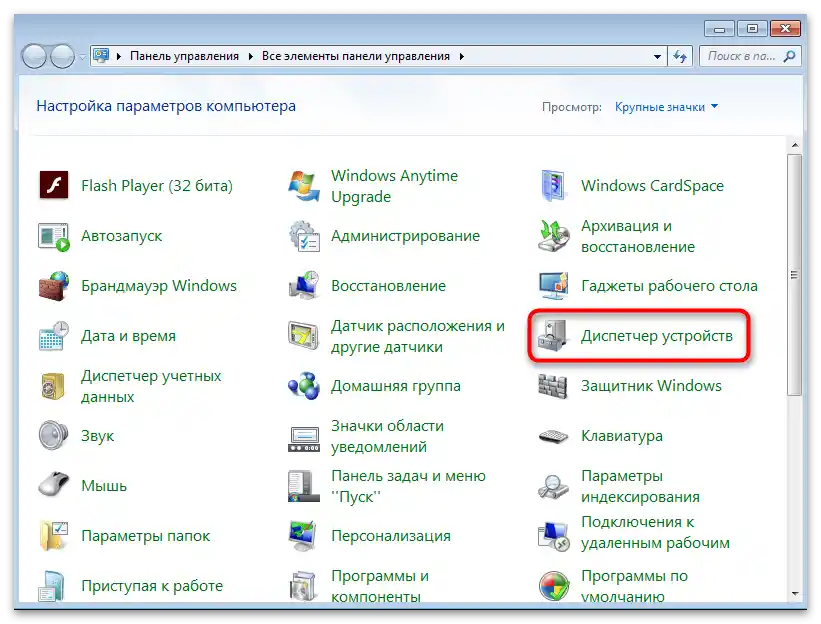Maximize the Control Panel window
This screenshot has width=821, height=624.
pyautogui.click(x=752, y=29)
